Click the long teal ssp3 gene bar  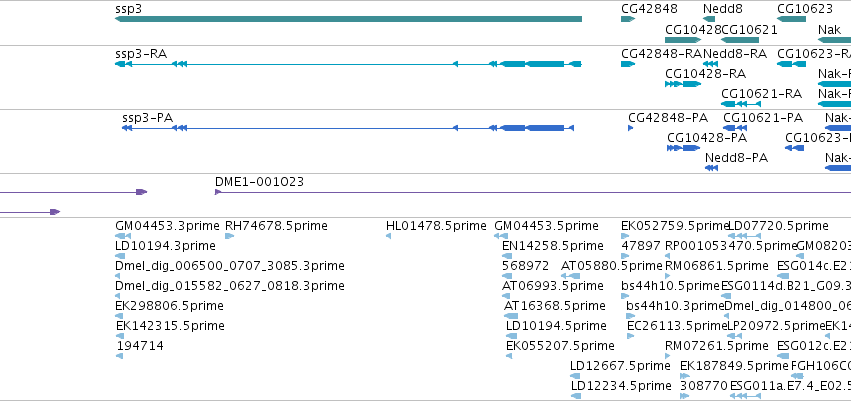[x=348, y=19]
